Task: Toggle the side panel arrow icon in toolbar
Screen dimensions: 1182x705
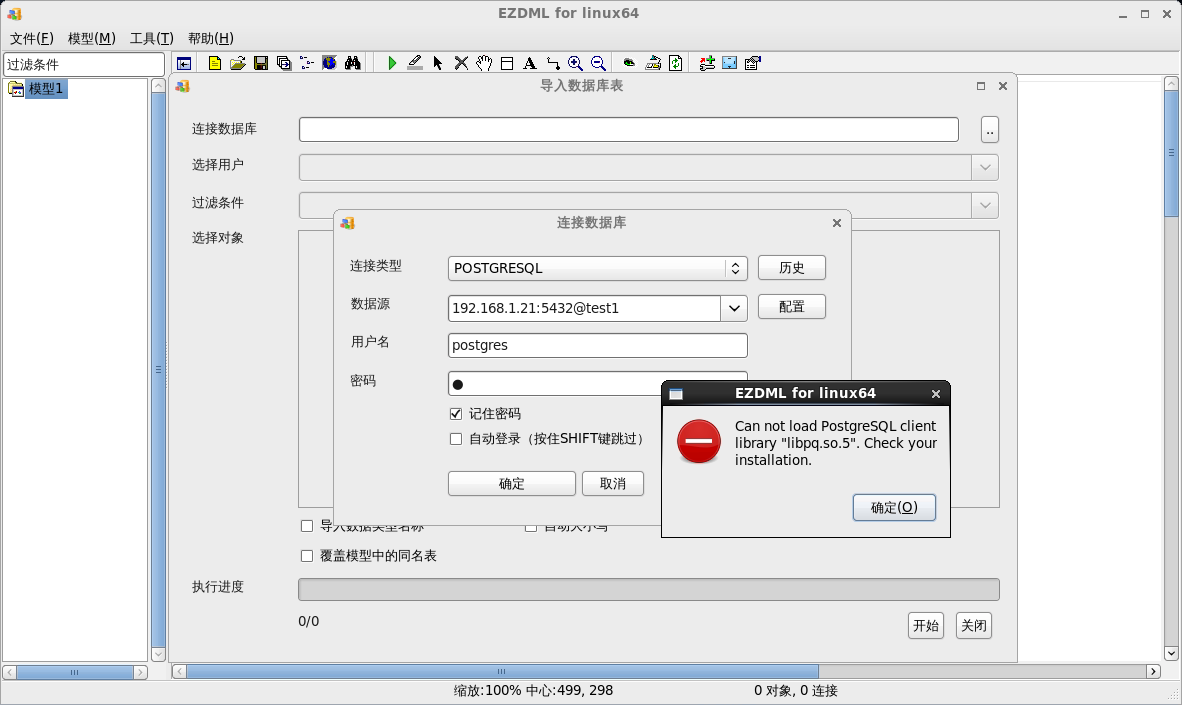Action: 183,63
